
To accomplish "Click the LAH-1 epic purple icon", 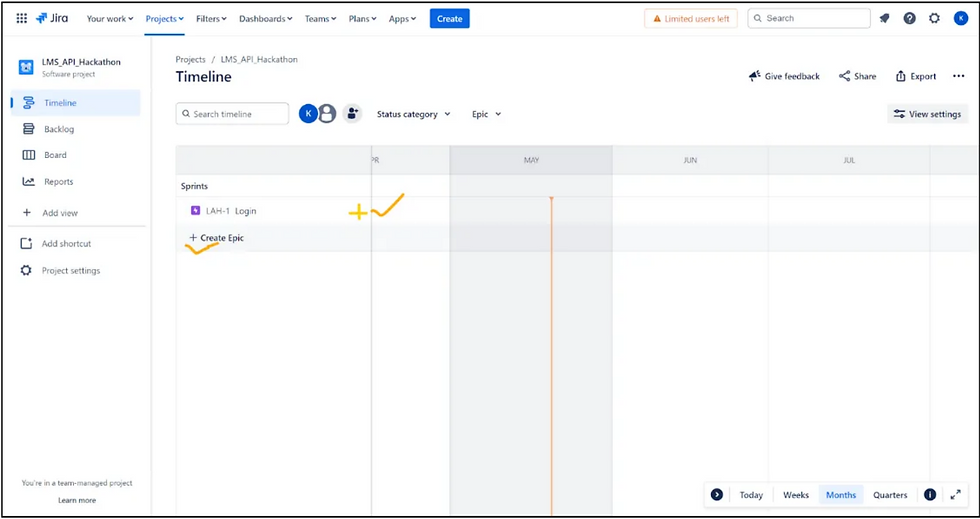I will coord(195,211).
